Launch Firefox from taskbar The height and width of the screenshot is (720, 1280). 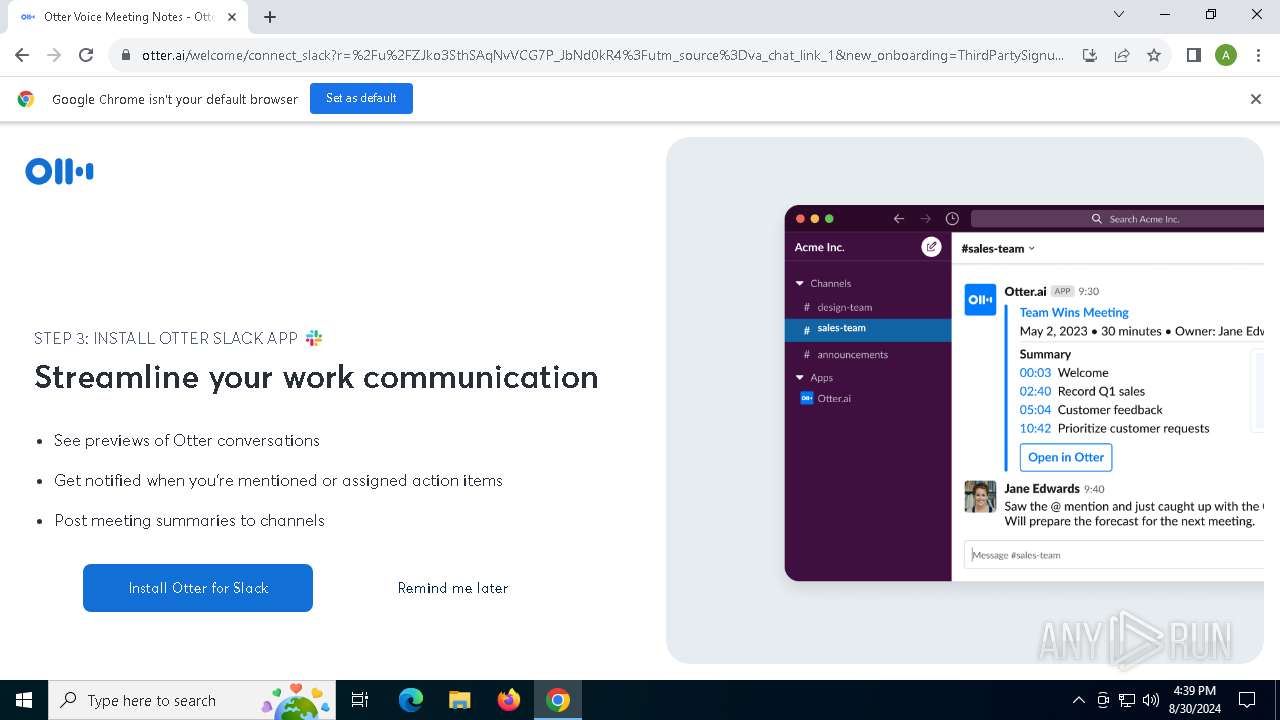[x=509, y=700]
